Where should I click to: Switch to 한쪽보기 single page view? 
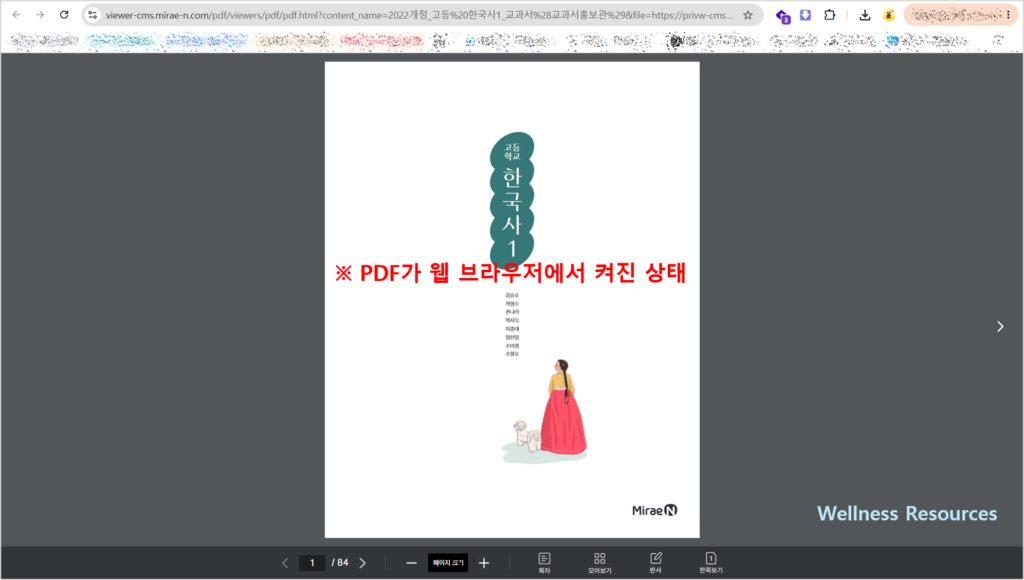(711, 562)
